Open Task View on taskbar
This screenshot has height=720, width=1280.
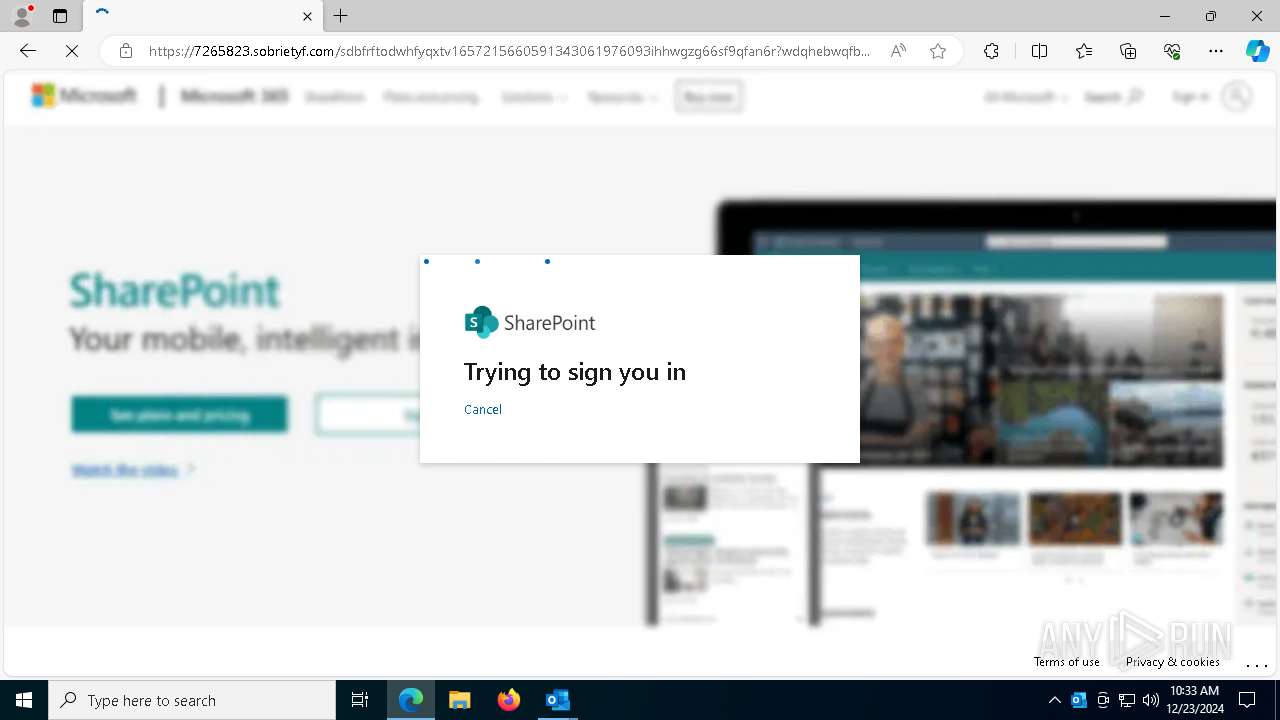coord(360,700)
